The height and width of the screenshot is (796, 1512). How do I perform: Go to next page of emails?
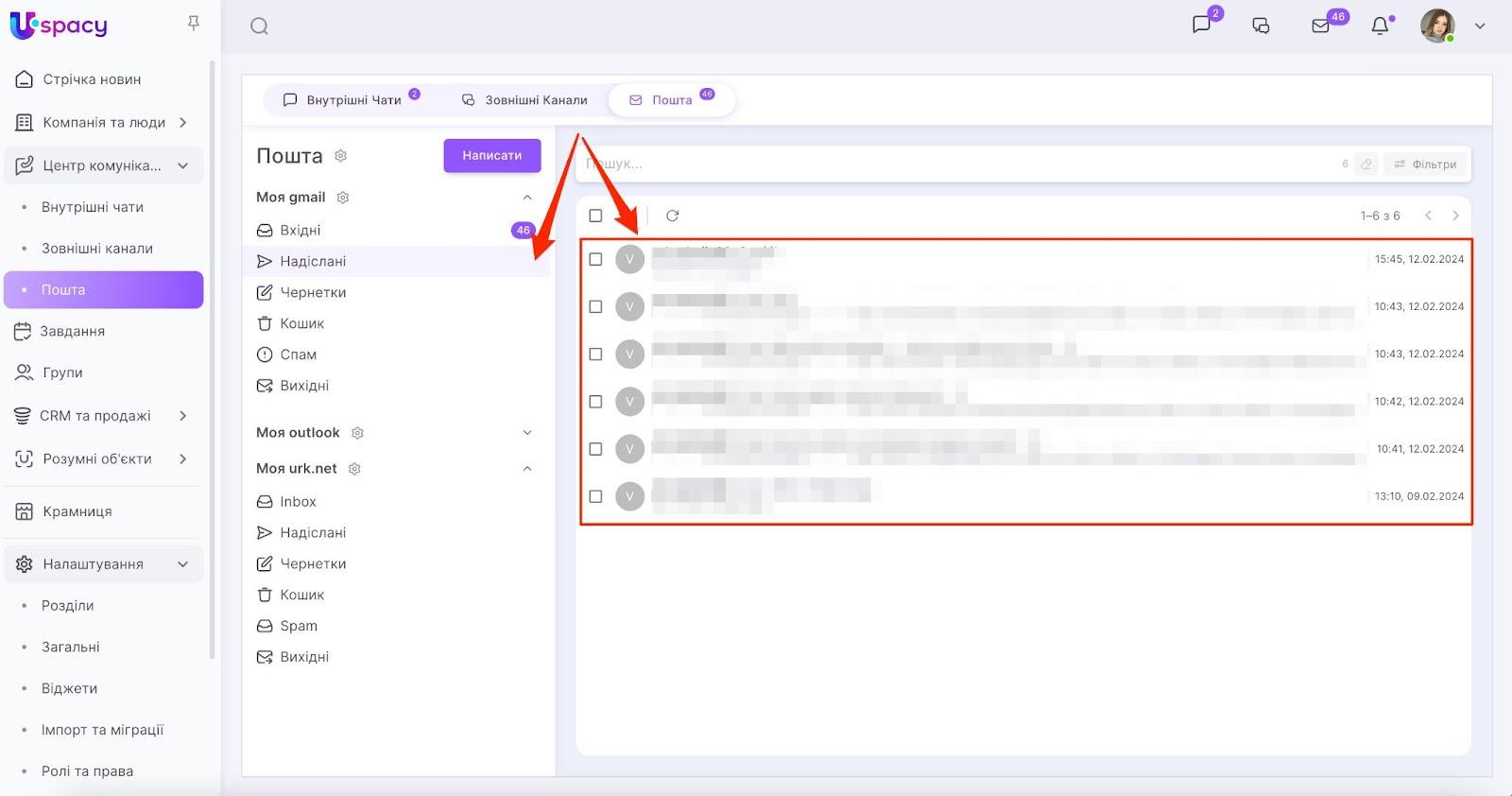pos(1455,216)
